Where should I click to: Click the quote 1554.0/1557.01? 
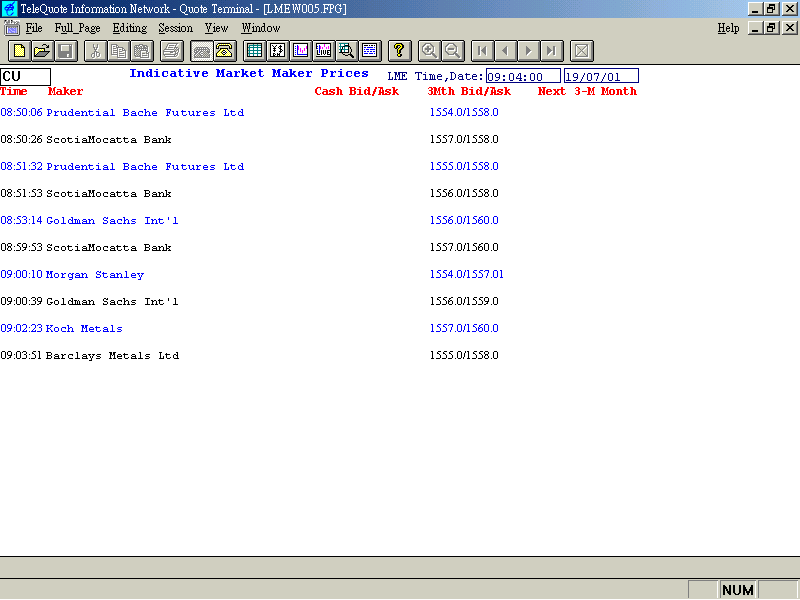pyautogui.click(x=466, y=274)
